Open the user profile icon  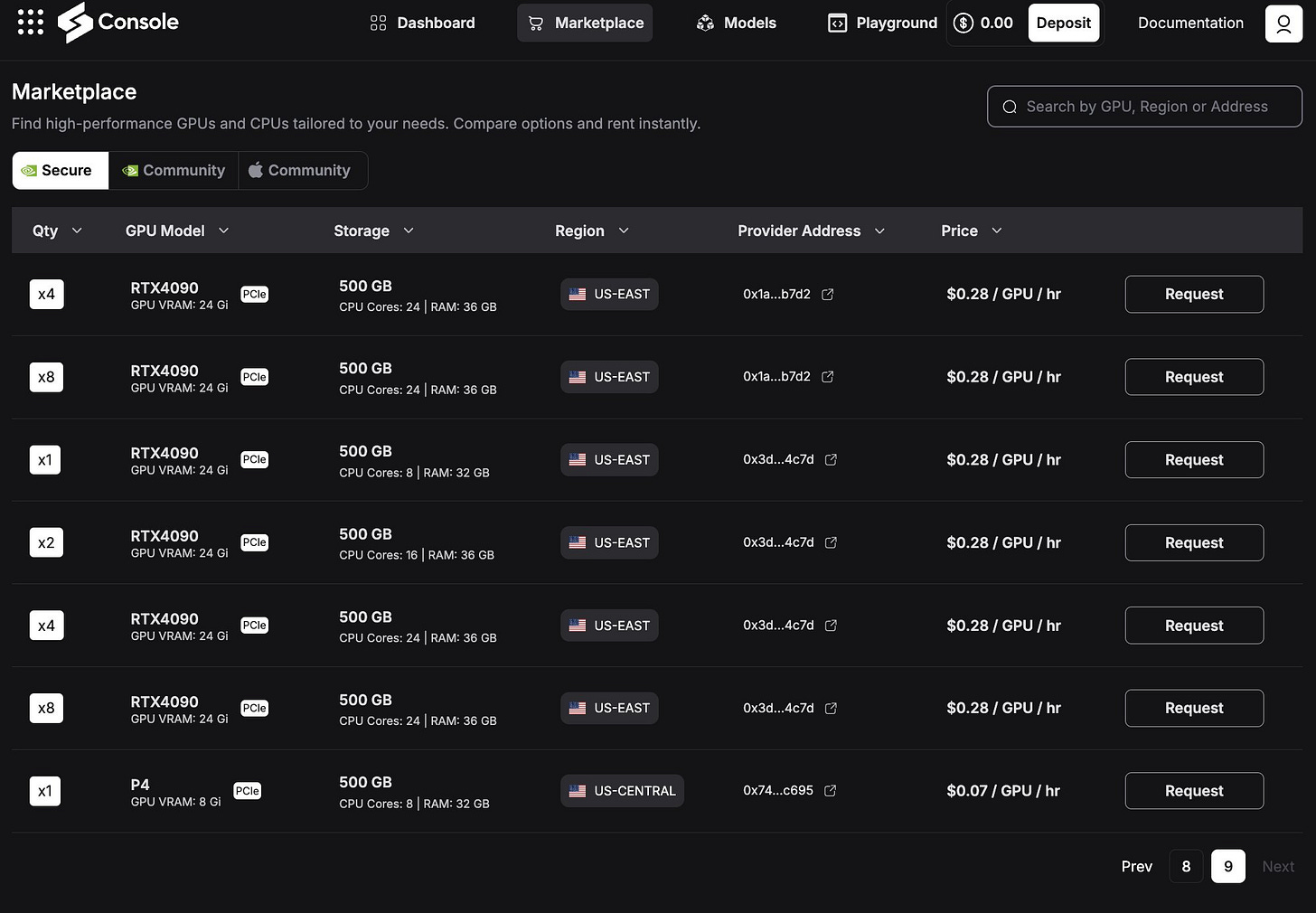pyautogui.click(x=1283, y=24)
